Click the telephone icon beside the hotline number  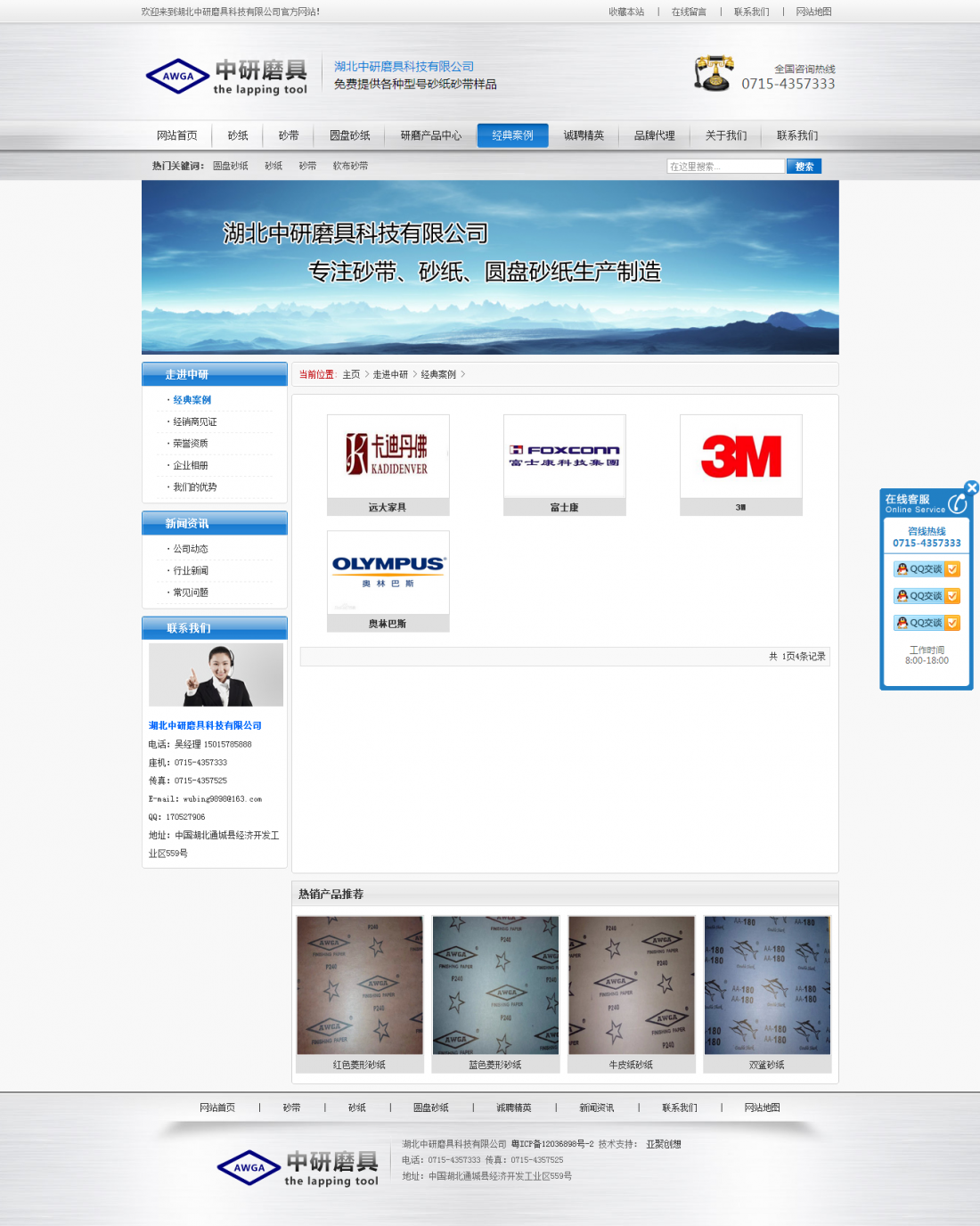point(714,73)
